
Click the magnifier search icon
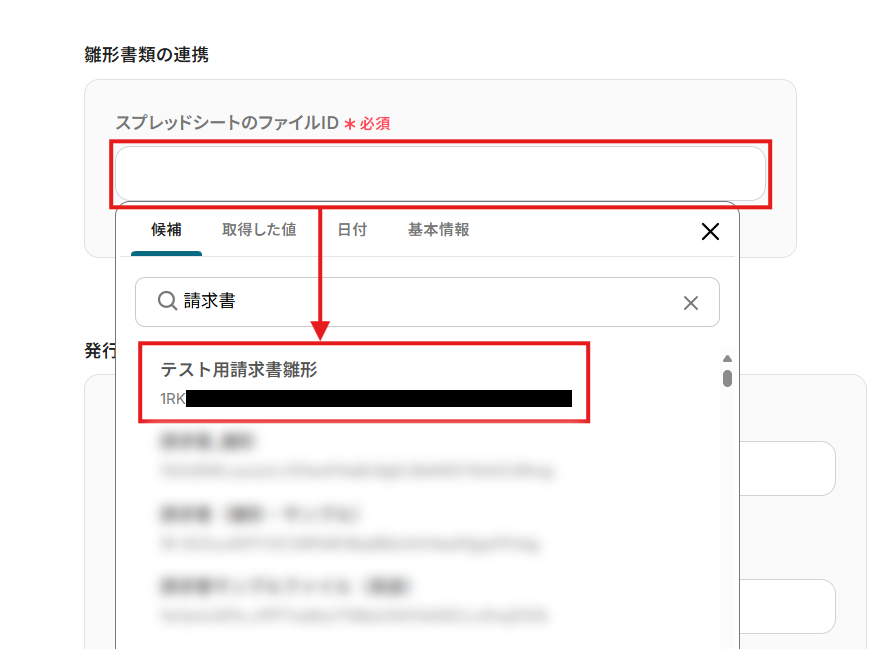click(167, 301)
